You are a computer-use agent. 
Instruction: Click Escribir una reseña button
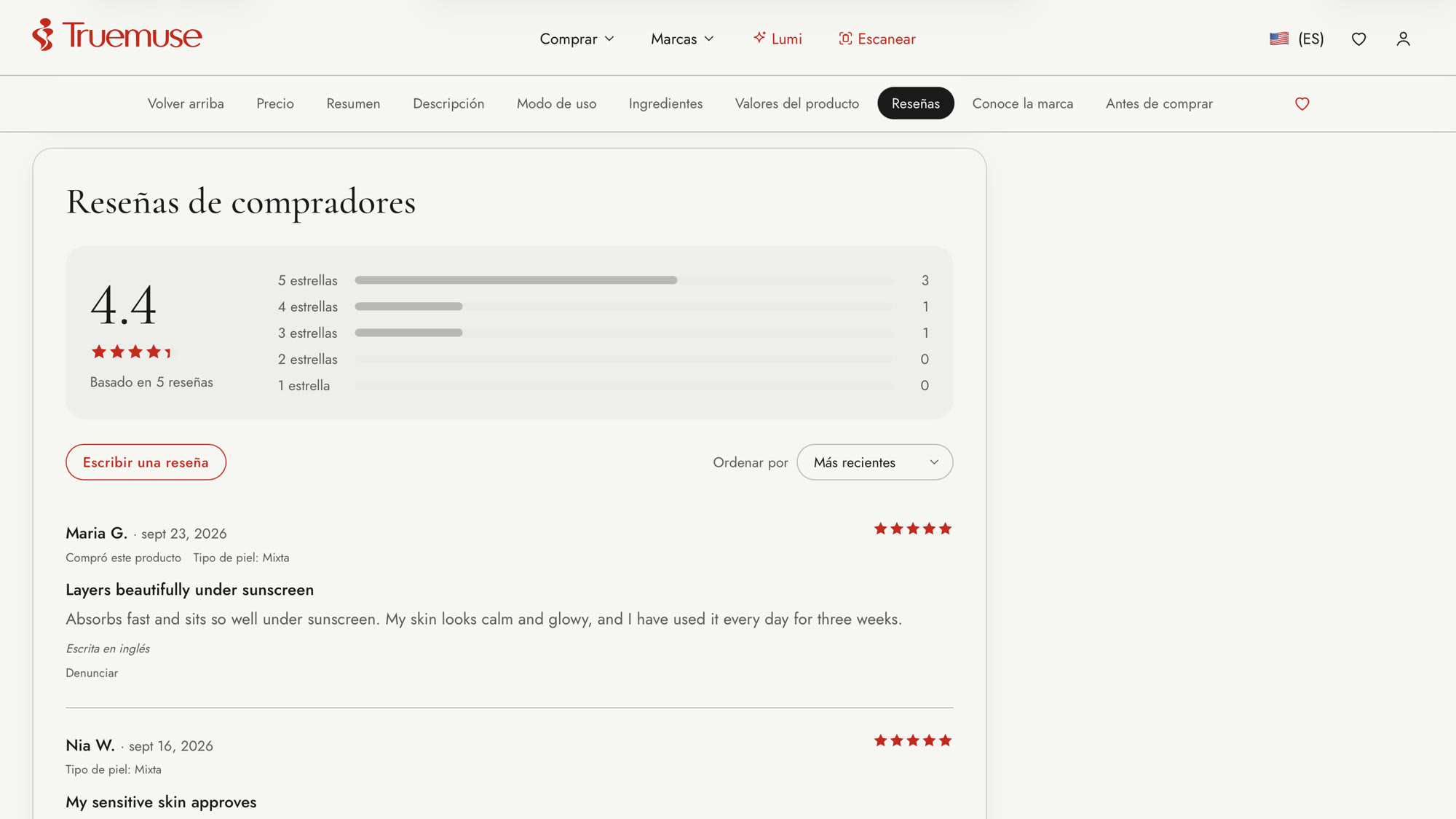point(146,462)
